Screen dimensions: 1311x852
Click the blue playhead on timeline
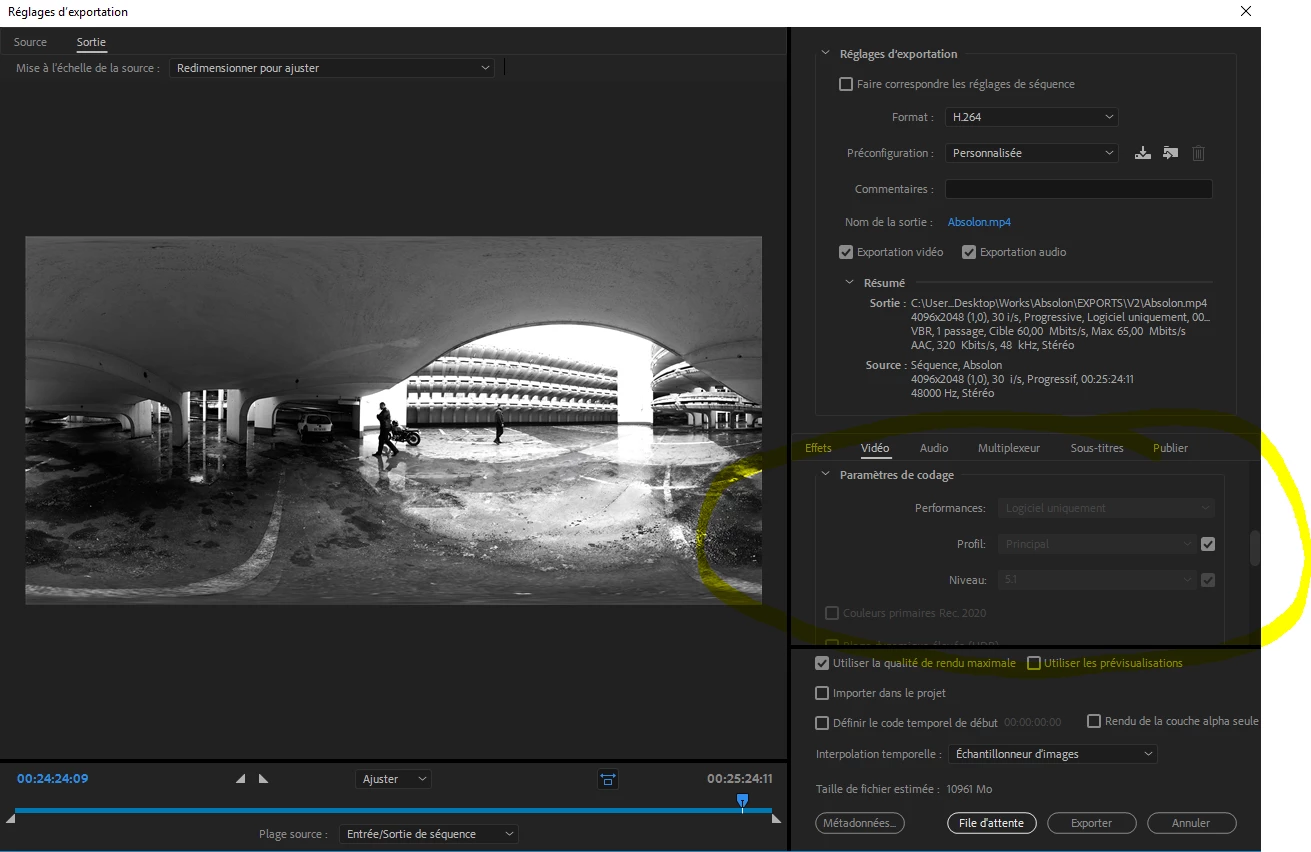pos(742,801)
